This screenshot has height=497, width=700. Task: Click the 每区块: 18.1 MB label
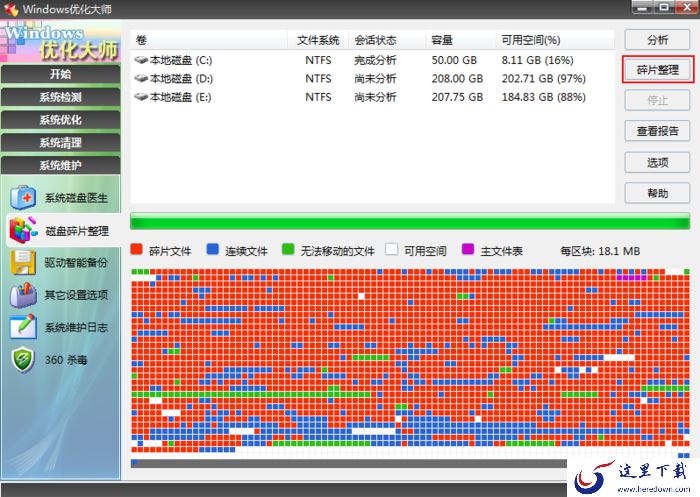tap(600, 251)
